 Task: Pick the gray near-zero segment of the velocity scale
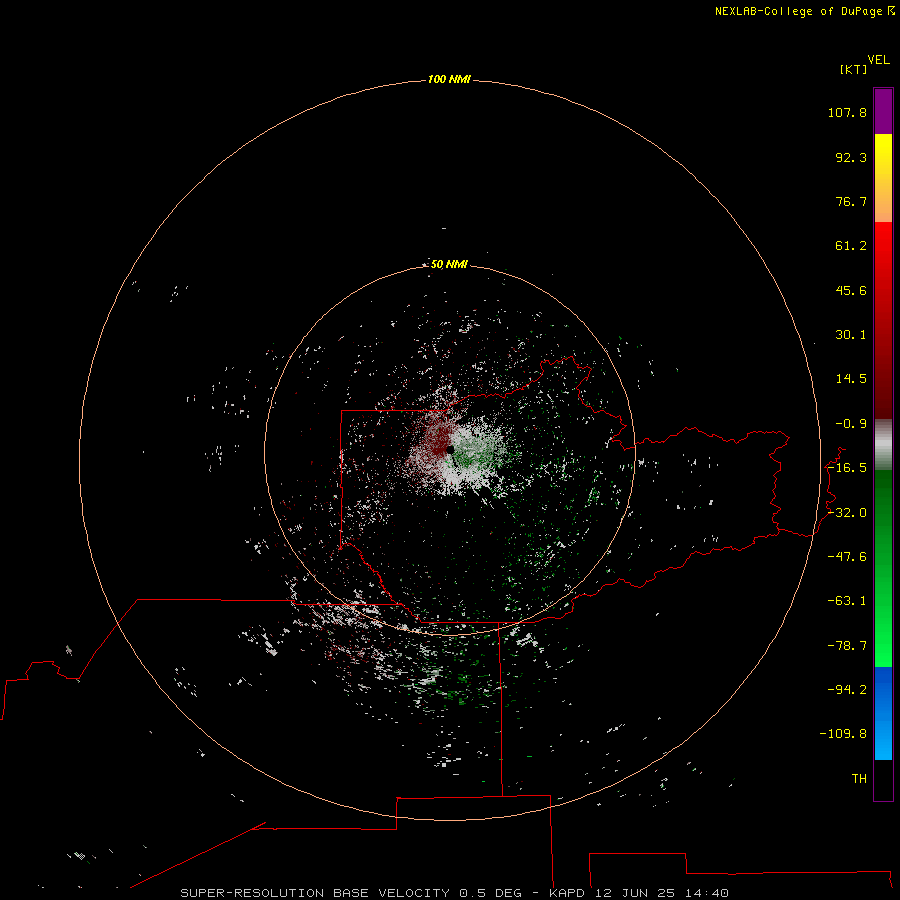click(883, 445)
